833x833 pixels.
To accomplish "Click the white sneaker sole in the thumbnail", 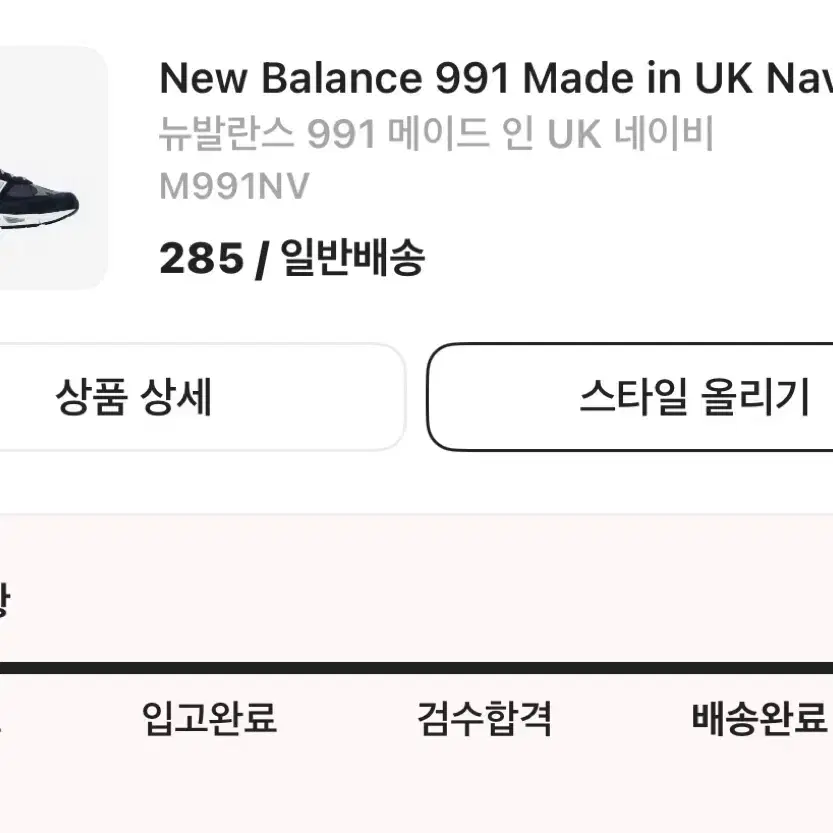I will (37, 219).
